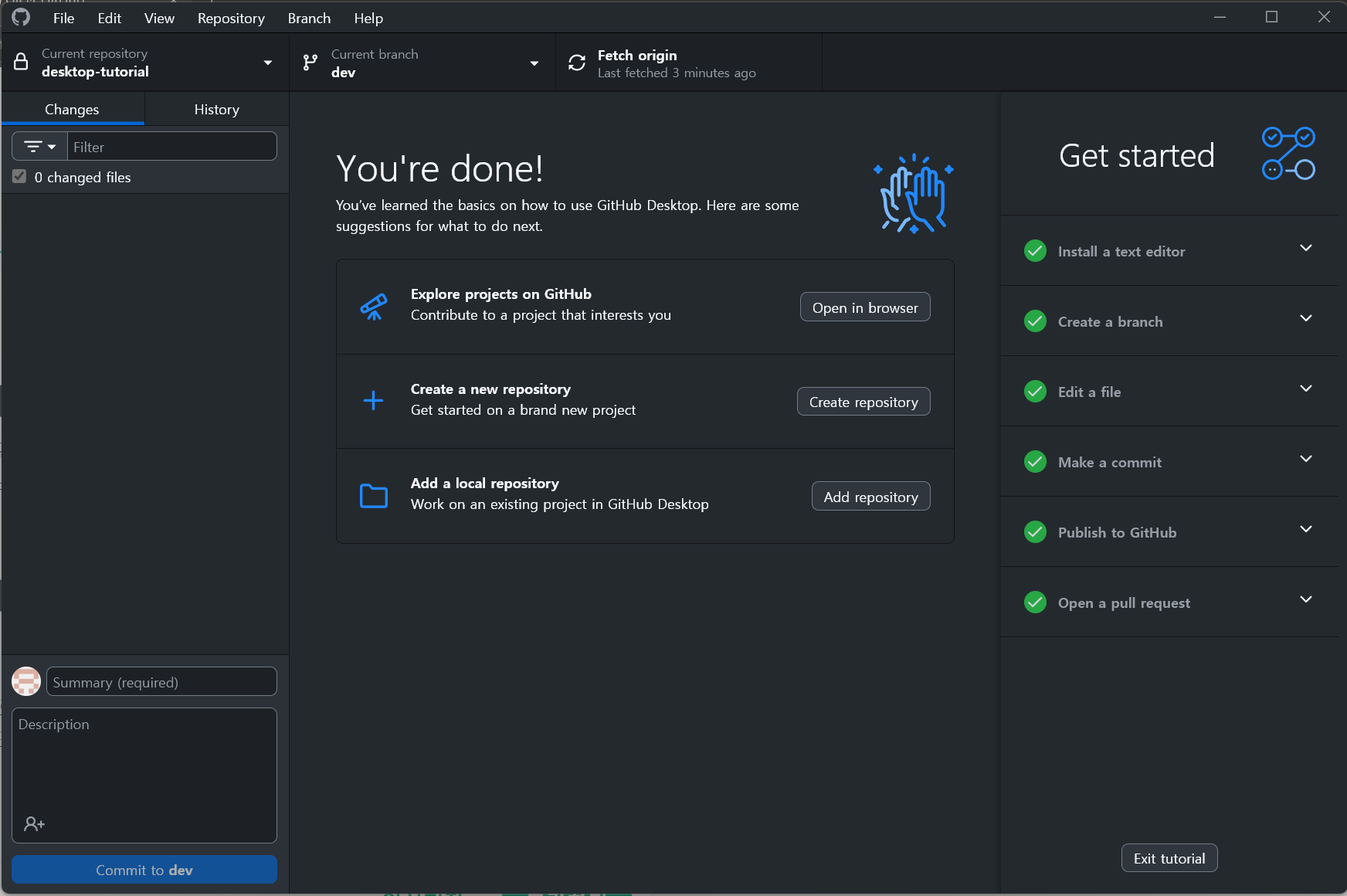Click the green checkmark beside Publish to GitHub
The height and width of the screenshot is (896, 1347).
(x=1035, y=532)
